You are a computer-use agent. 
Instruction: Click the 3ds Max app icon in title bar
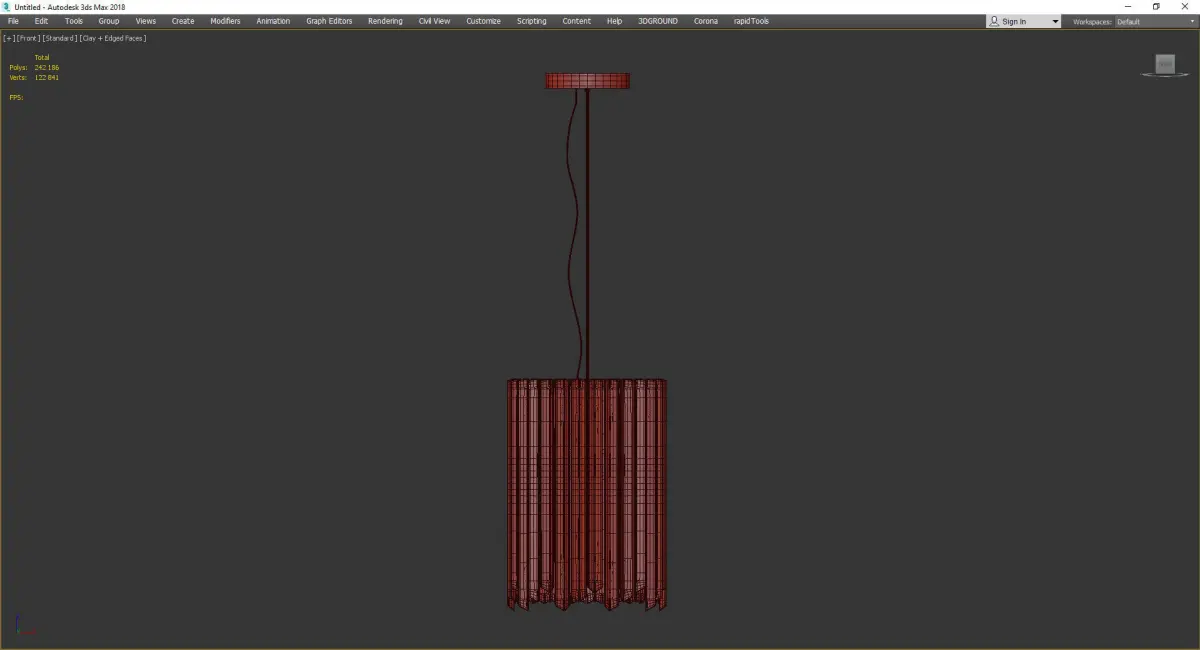pyautogui.click(x=7, y=7)
